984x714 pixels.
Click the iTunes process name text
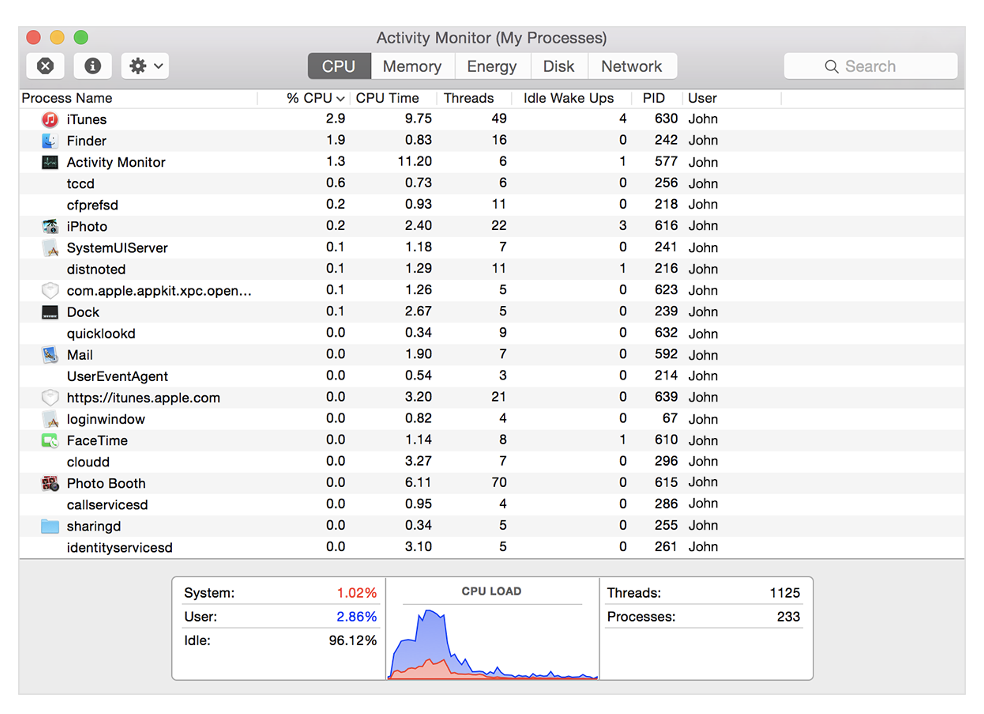[x=87, y=119]
